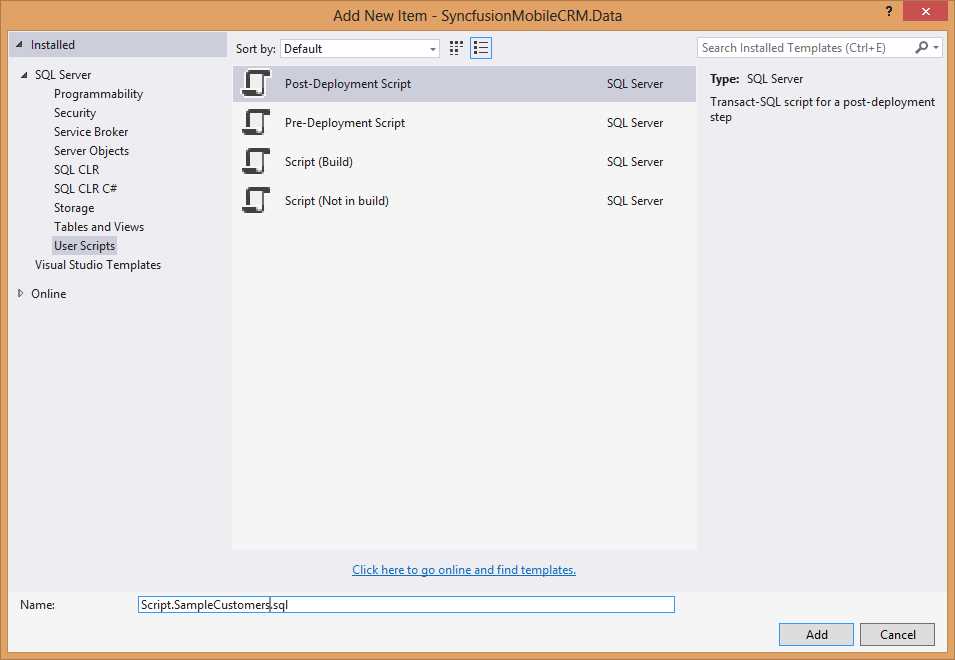Select the SQL CLR C# category
The image size is (955, 660).
[x=85, y=188]
